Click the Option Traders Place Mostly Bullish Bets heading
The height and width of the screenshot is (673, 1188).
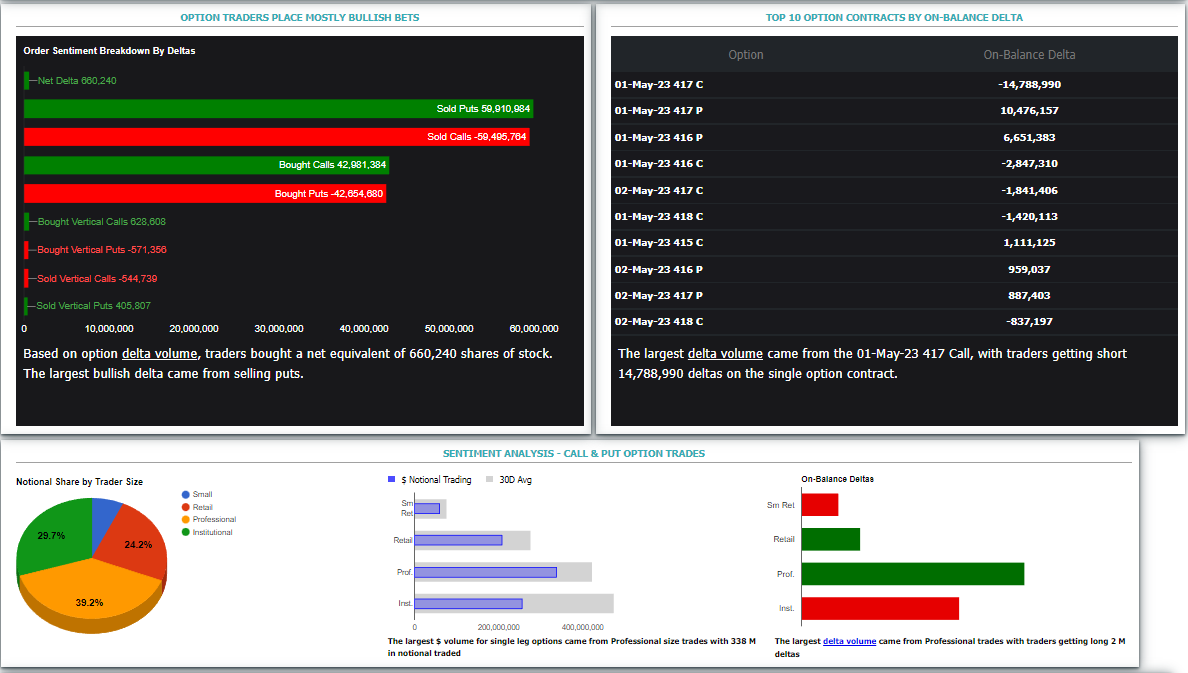(x=299, y=17)
